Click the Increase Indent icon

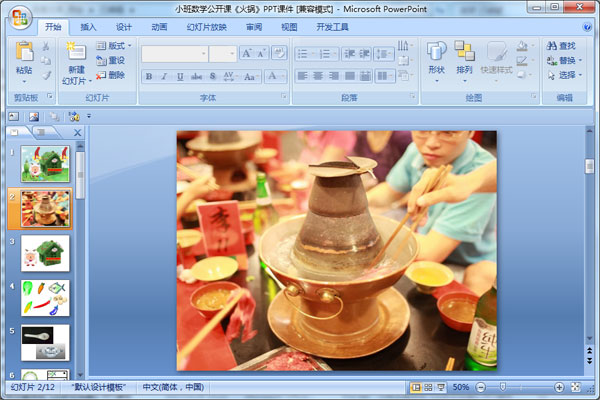pyautogui.click(x=364, y=54)
